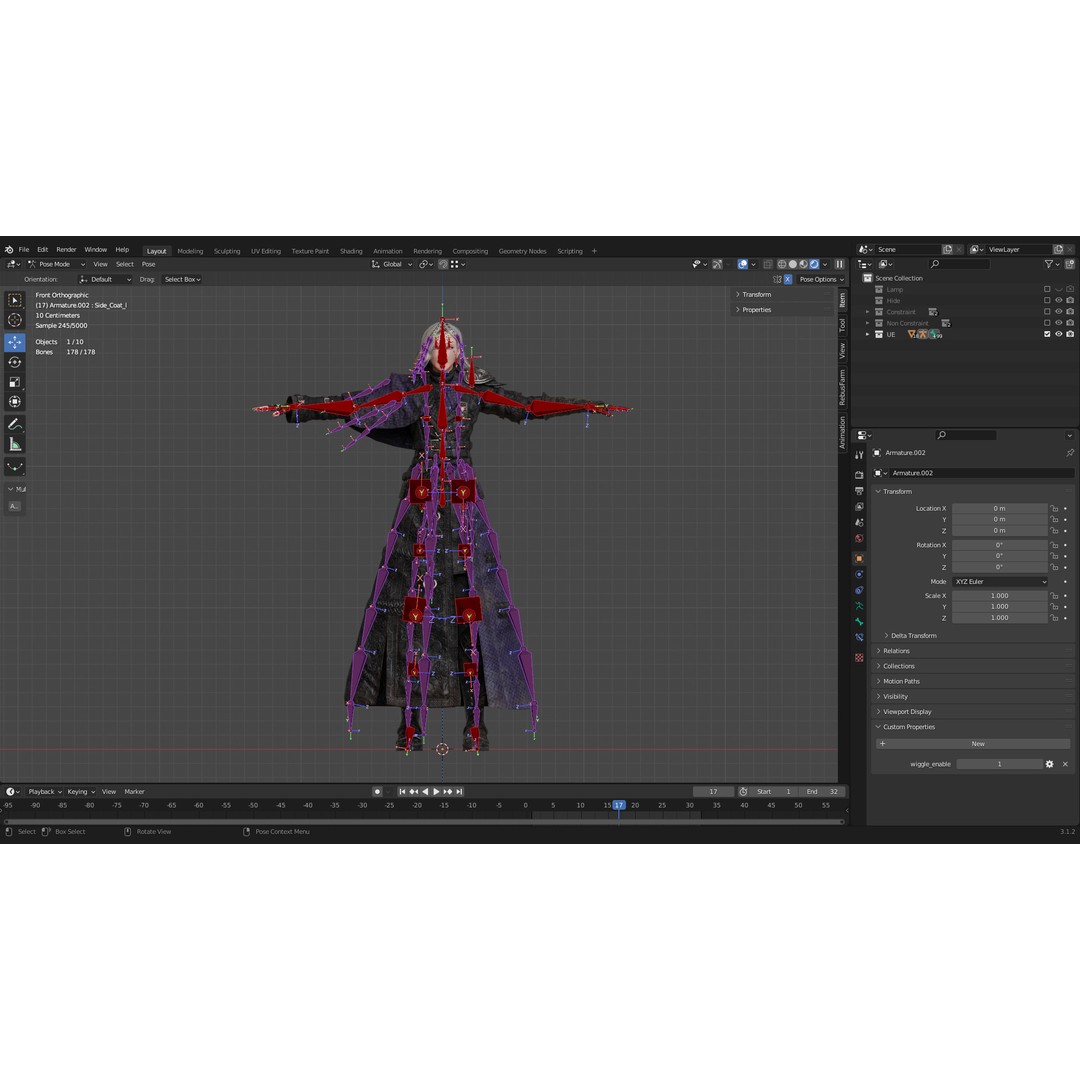
Task: Select the Breakdowner pose tool
Action: [14, 466]
